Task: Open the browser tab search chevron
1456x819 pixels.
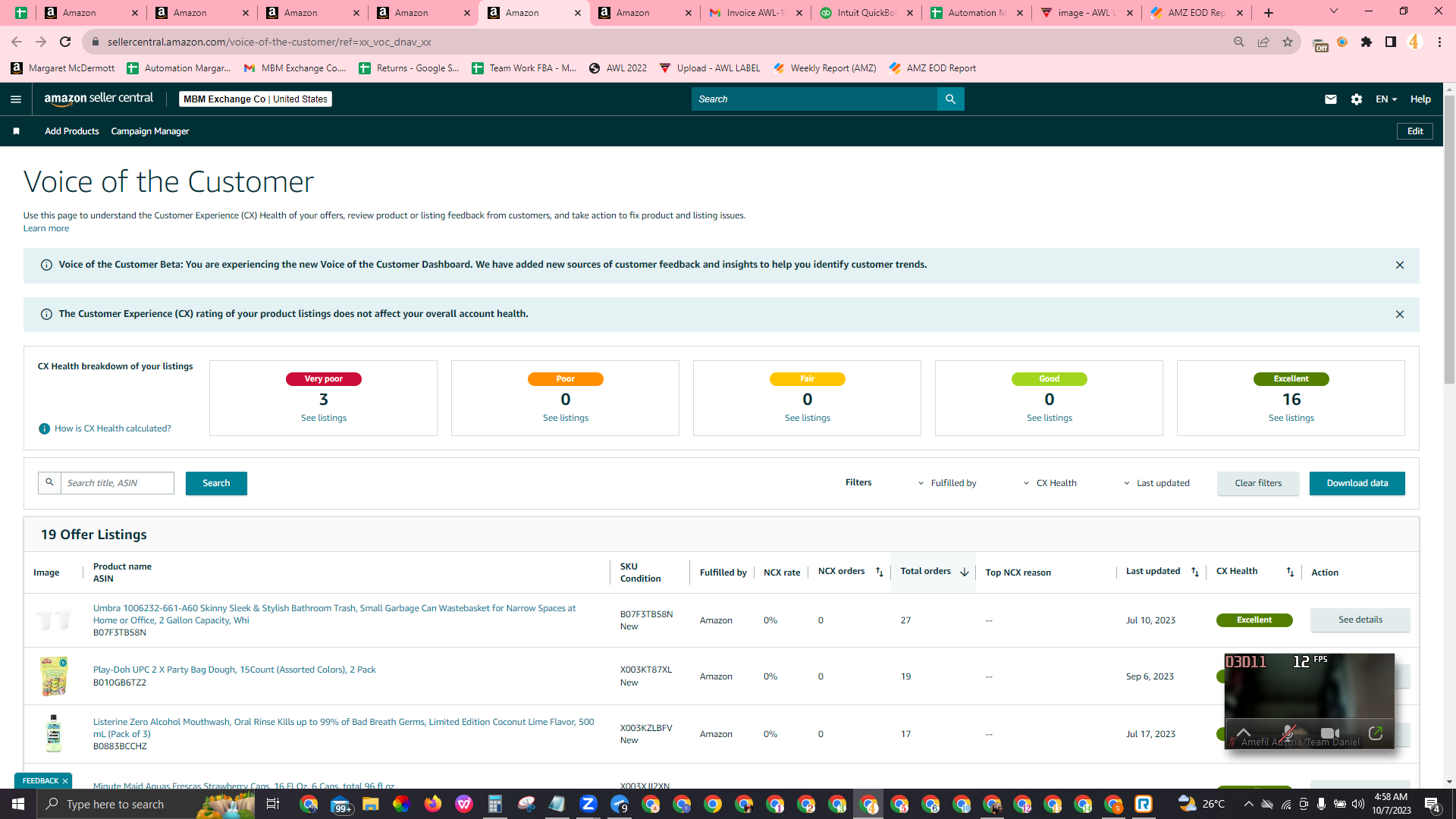Action: (1334, 11)
